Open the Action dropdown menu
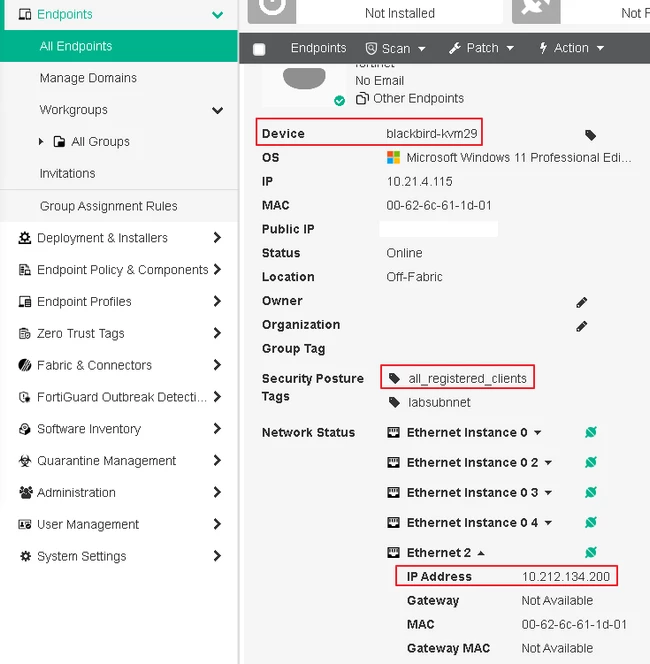This screenshot has width=650, height=664. tap(571, 48)
